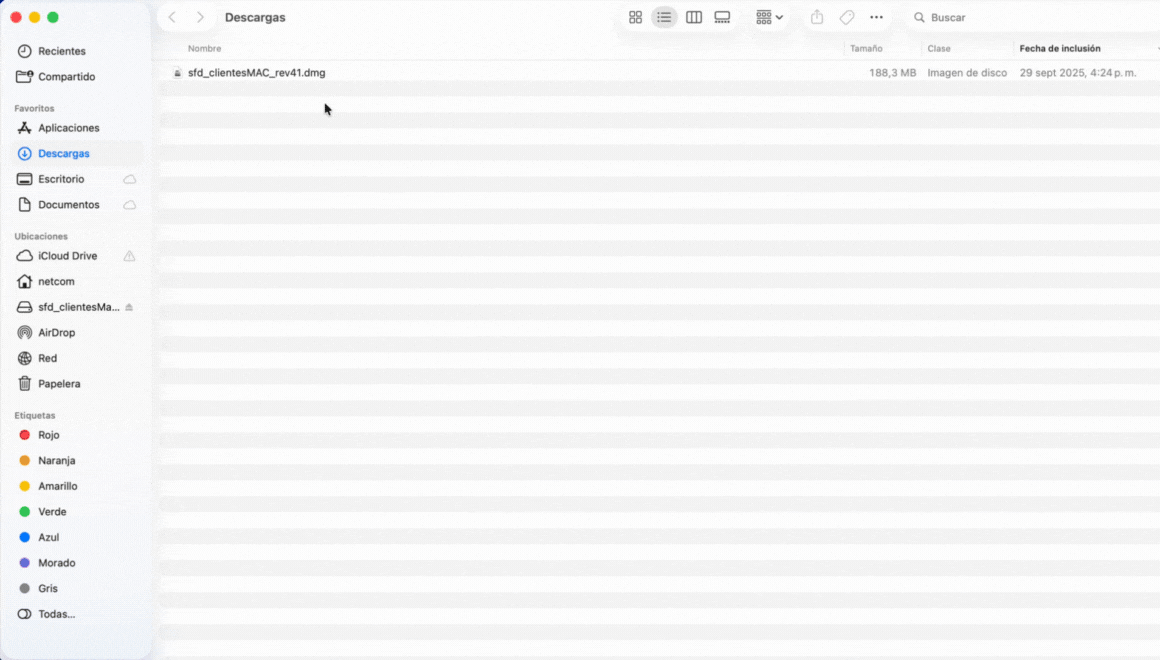1160x660 pixels.
Task: Open AirDrop from the sidebar
Action: (56, 333)
